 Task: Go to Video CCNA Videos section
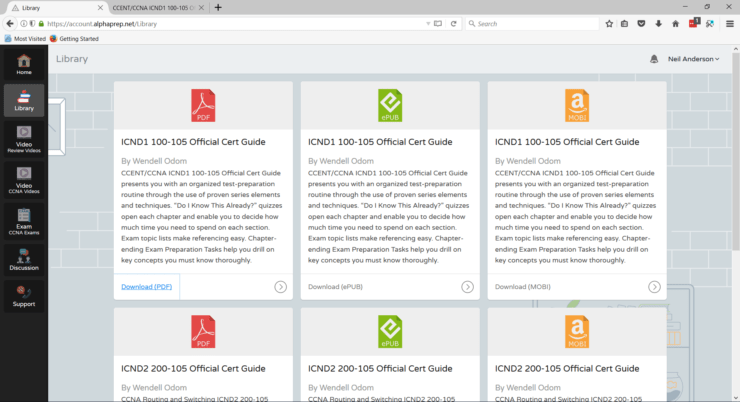pos(24,178)
